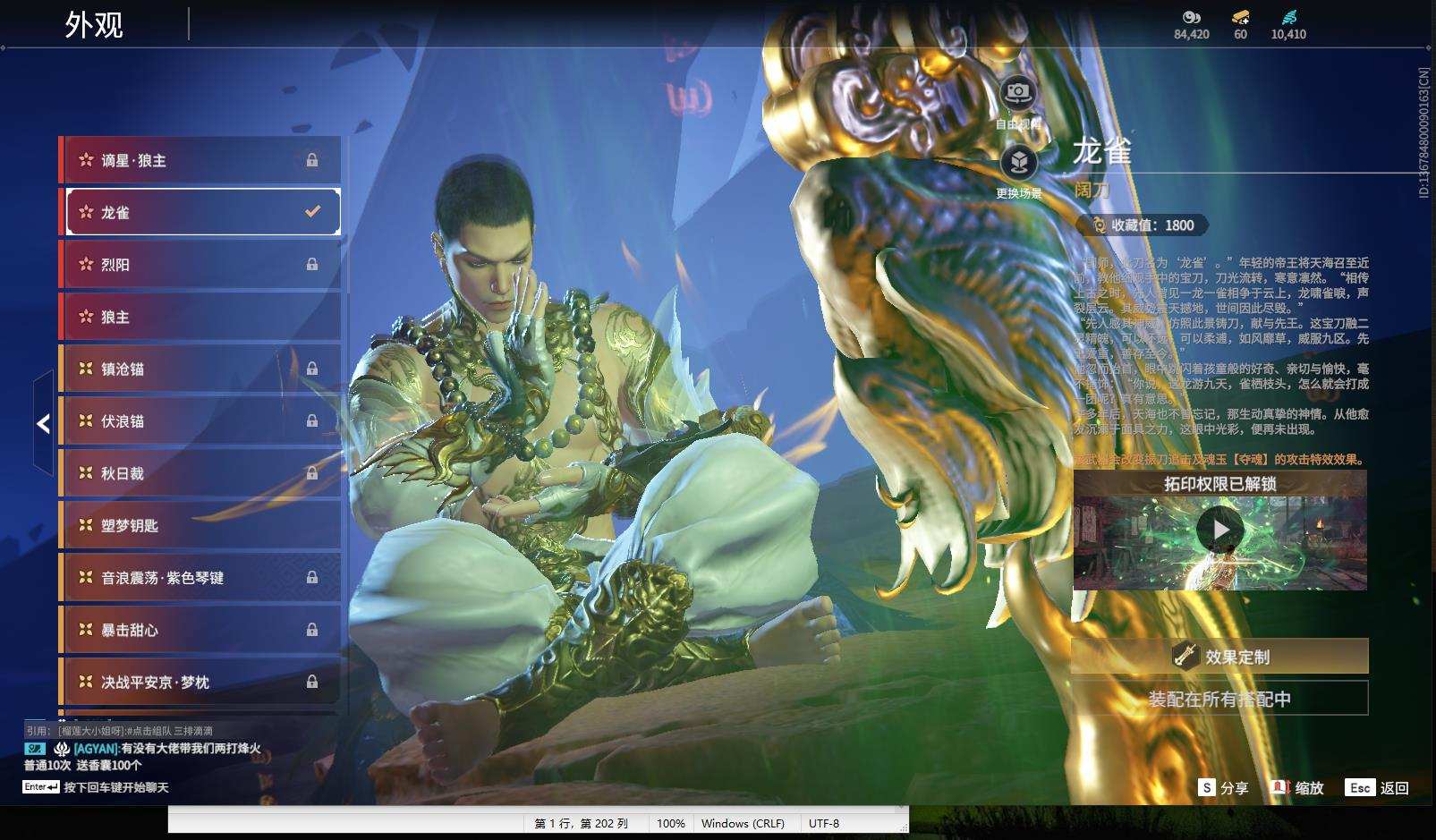Click the 84,420 currency amount
This screenshot has height=840, width=1436.
pos(1192,34)
